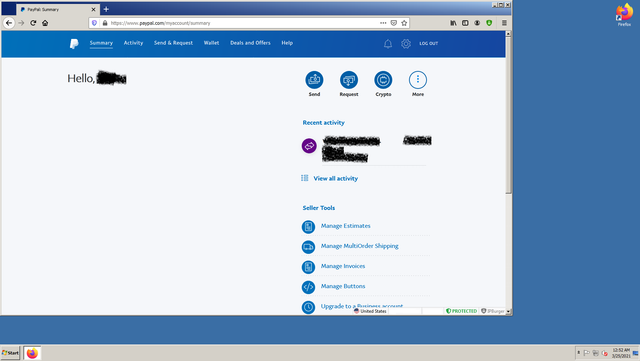Click the PayPal logo in the header
Screen dimensions: 640x361
coord(74,43)
